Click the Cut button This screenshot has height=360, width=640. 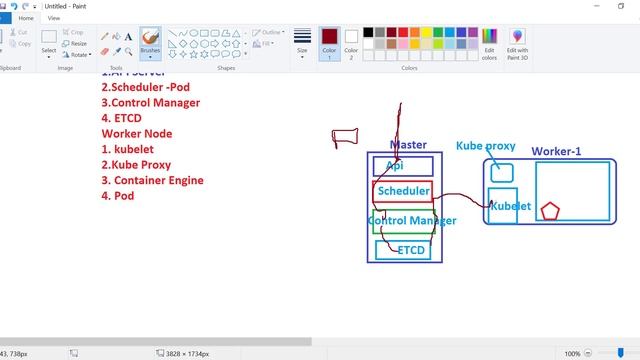click(18, 32)
